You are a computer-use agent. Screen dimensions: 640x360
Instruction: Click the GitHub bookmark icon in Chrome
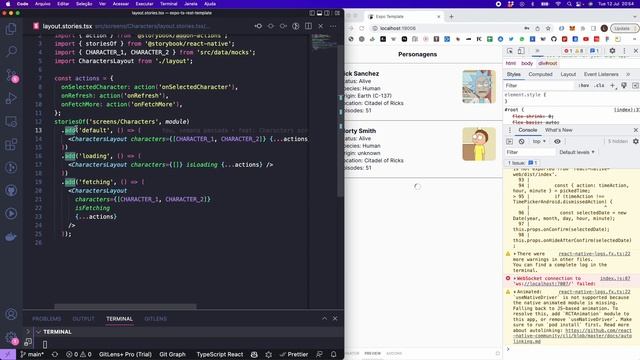pos(554,39)
